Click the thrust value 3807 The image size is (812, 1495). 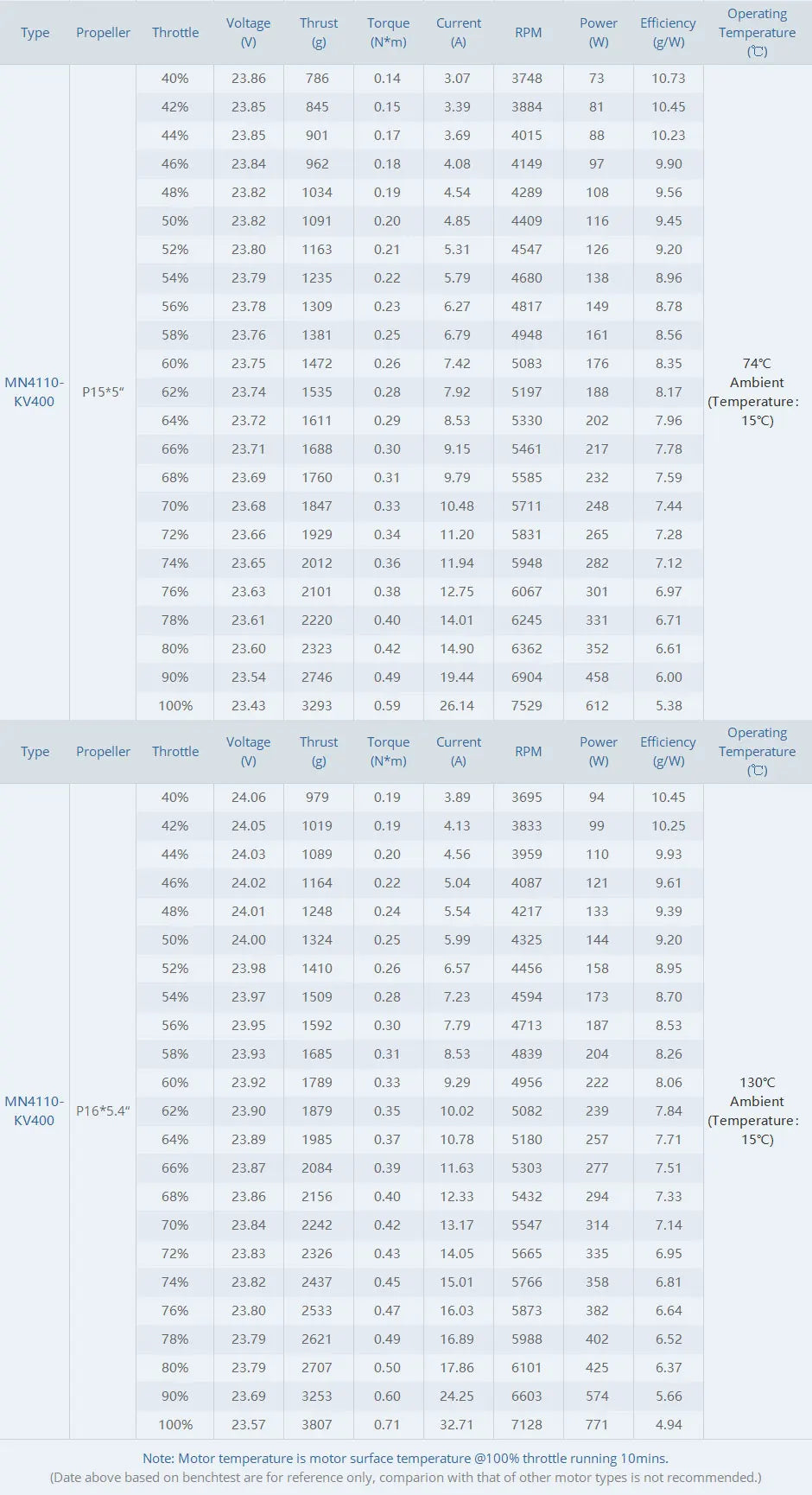pos(317,1424)
